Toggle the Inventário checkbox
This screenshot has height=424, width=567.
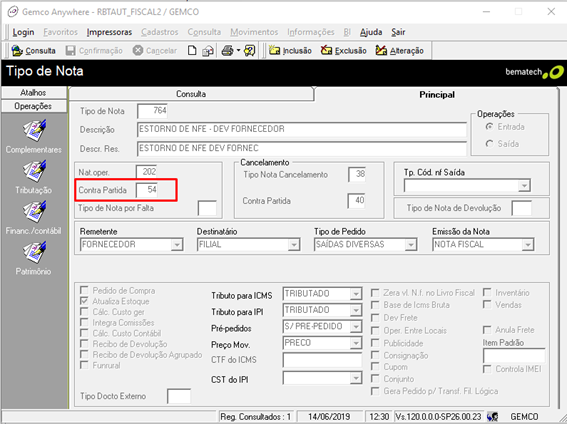487,292
